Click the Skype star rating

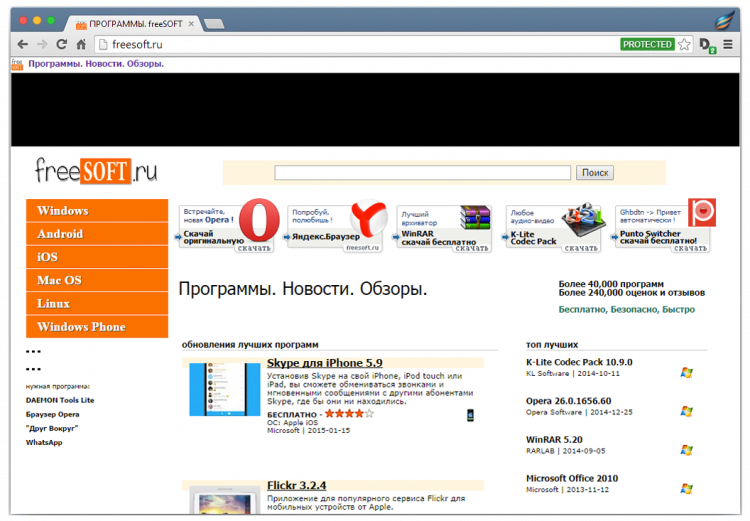pos(349,414)
